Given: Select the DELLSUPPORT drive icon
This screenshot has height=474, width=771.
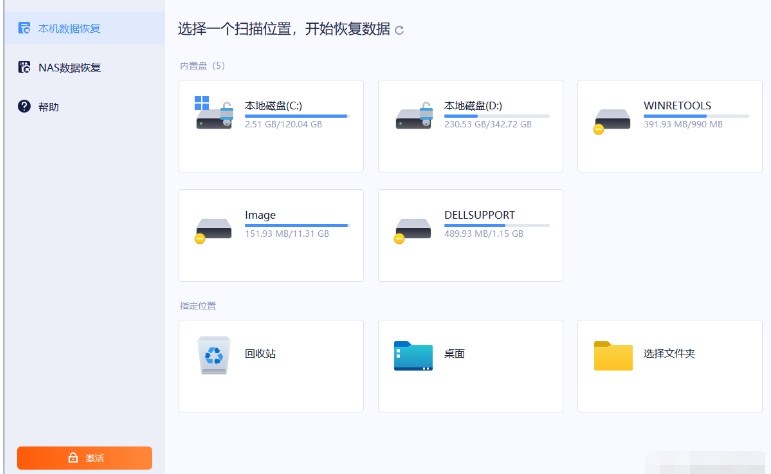Looking at the screenshot, I should pos(413,227).
